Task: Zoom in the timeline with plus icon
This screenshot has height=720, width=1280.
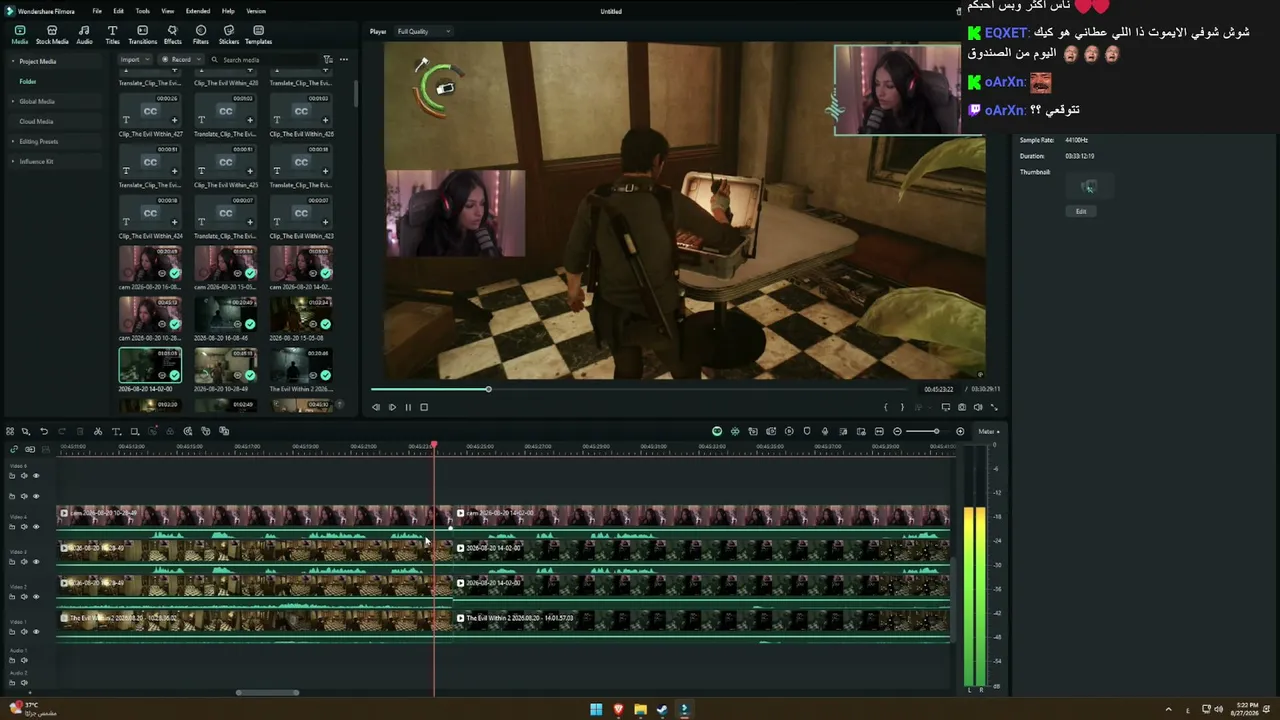Action: 960,432
